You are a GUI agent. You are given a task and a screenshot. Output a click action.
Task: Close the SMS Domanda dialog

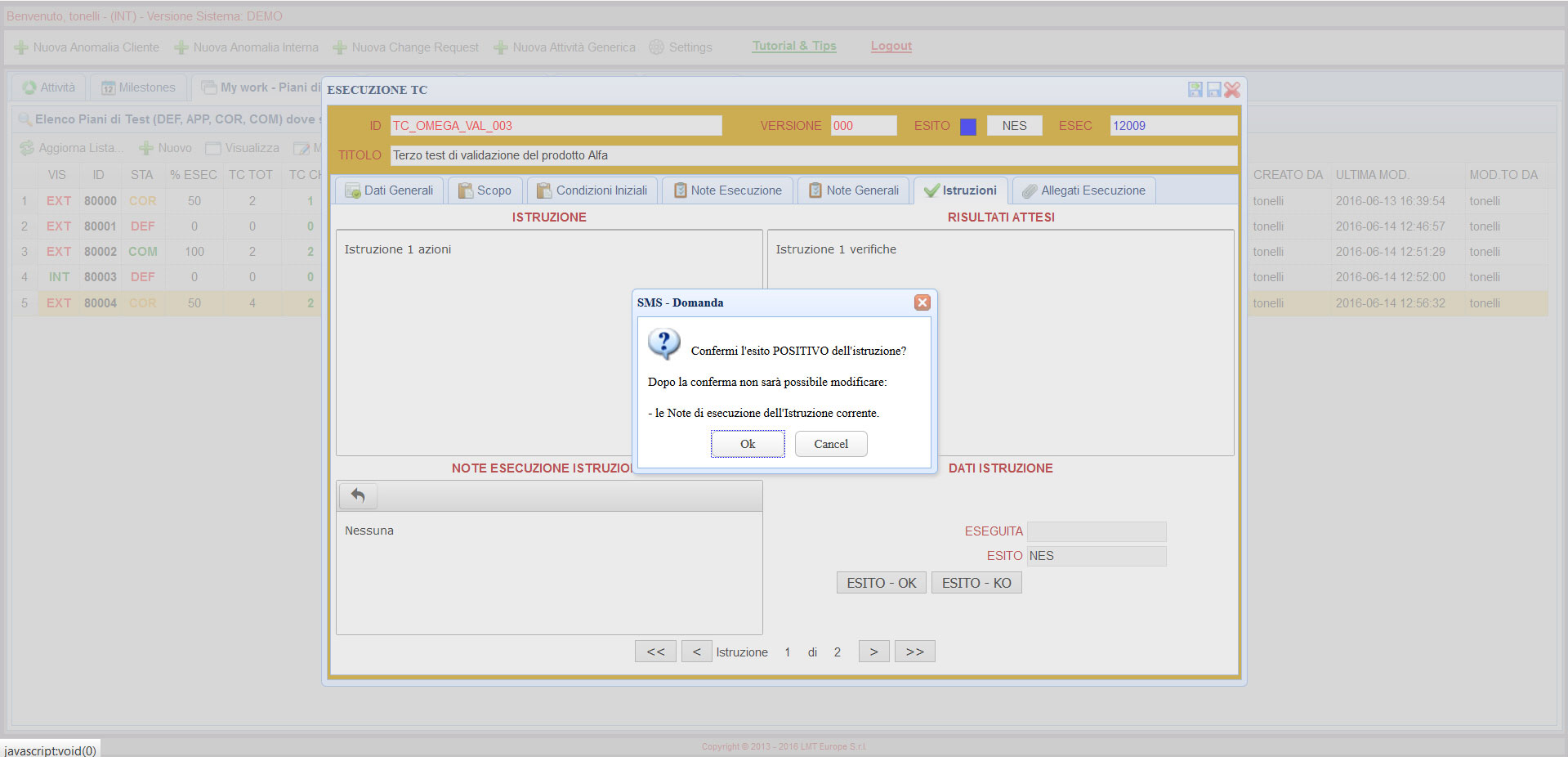[x=922, y=302]
